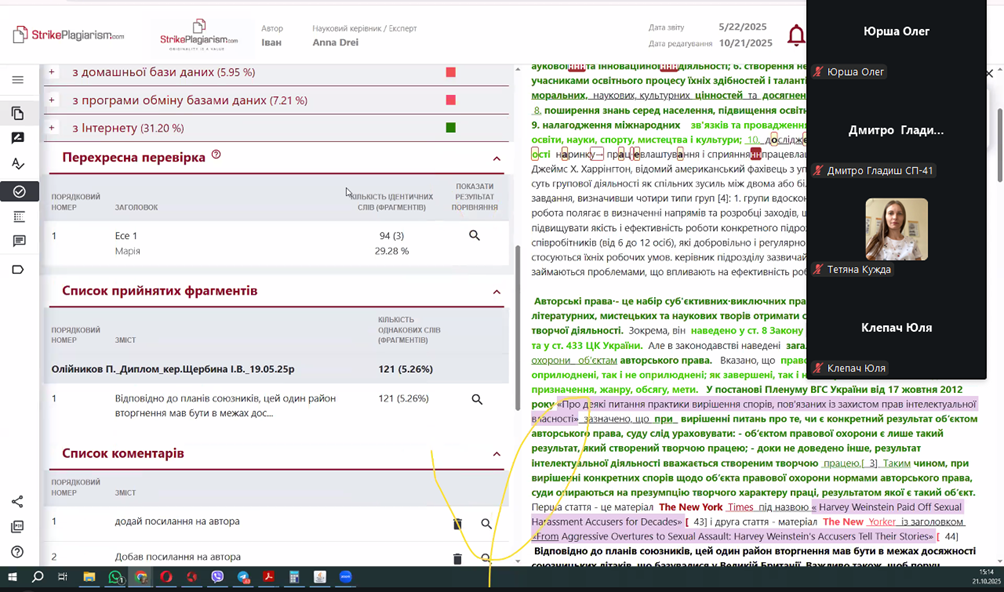Click the notification bell icon

click(796, 36)
